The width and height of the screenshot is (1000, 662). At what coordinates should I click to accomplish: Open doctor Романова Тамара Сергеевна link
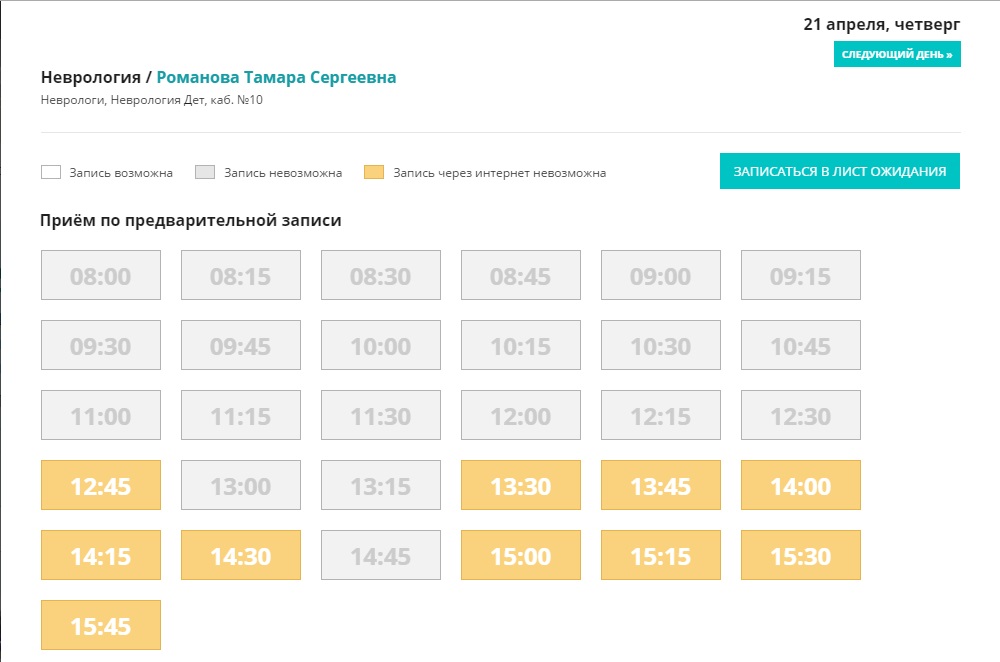[x=276, y=77]
